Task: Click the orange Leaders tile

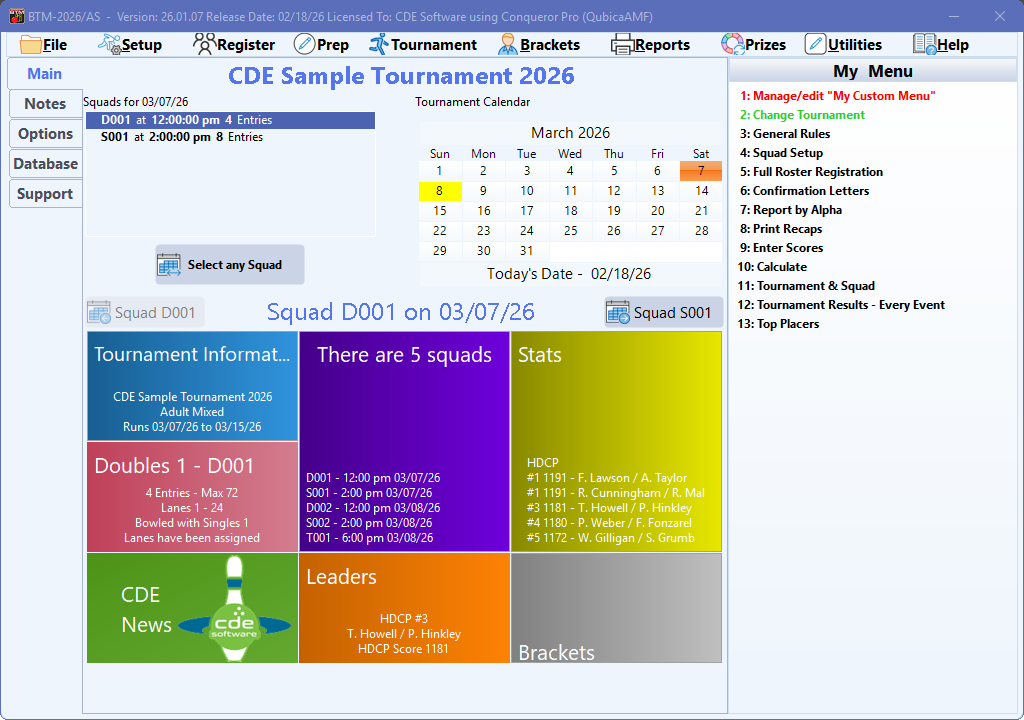Action: pos(404,608)
